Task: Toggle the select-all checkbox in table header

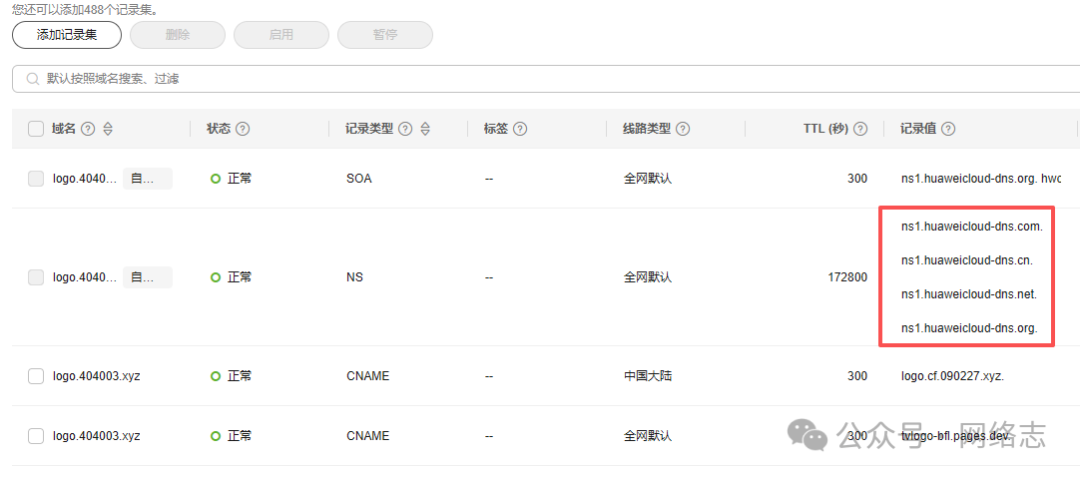Action: (36, 129)
